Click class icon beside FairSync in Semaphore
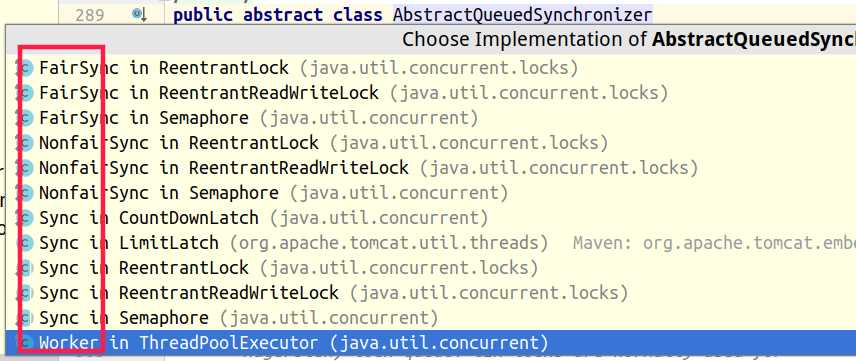Image resolution: width=856 pixels, height=361 pixels. pos(25,118)
